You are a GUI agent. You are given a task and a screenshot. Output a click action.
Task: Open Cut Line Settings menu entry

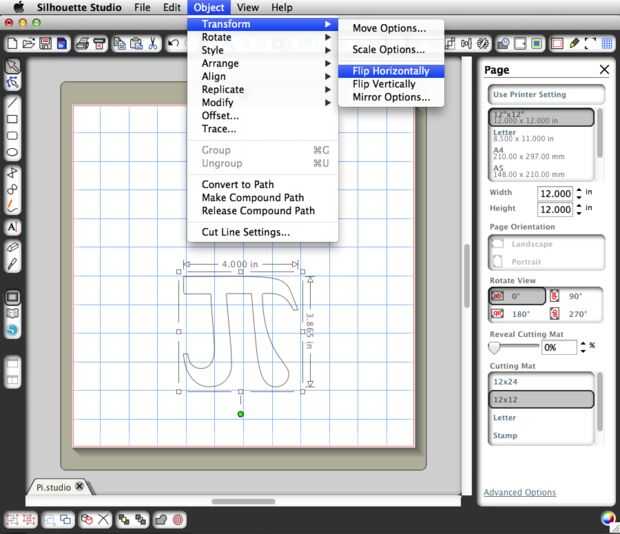click(x=263, y=232)
